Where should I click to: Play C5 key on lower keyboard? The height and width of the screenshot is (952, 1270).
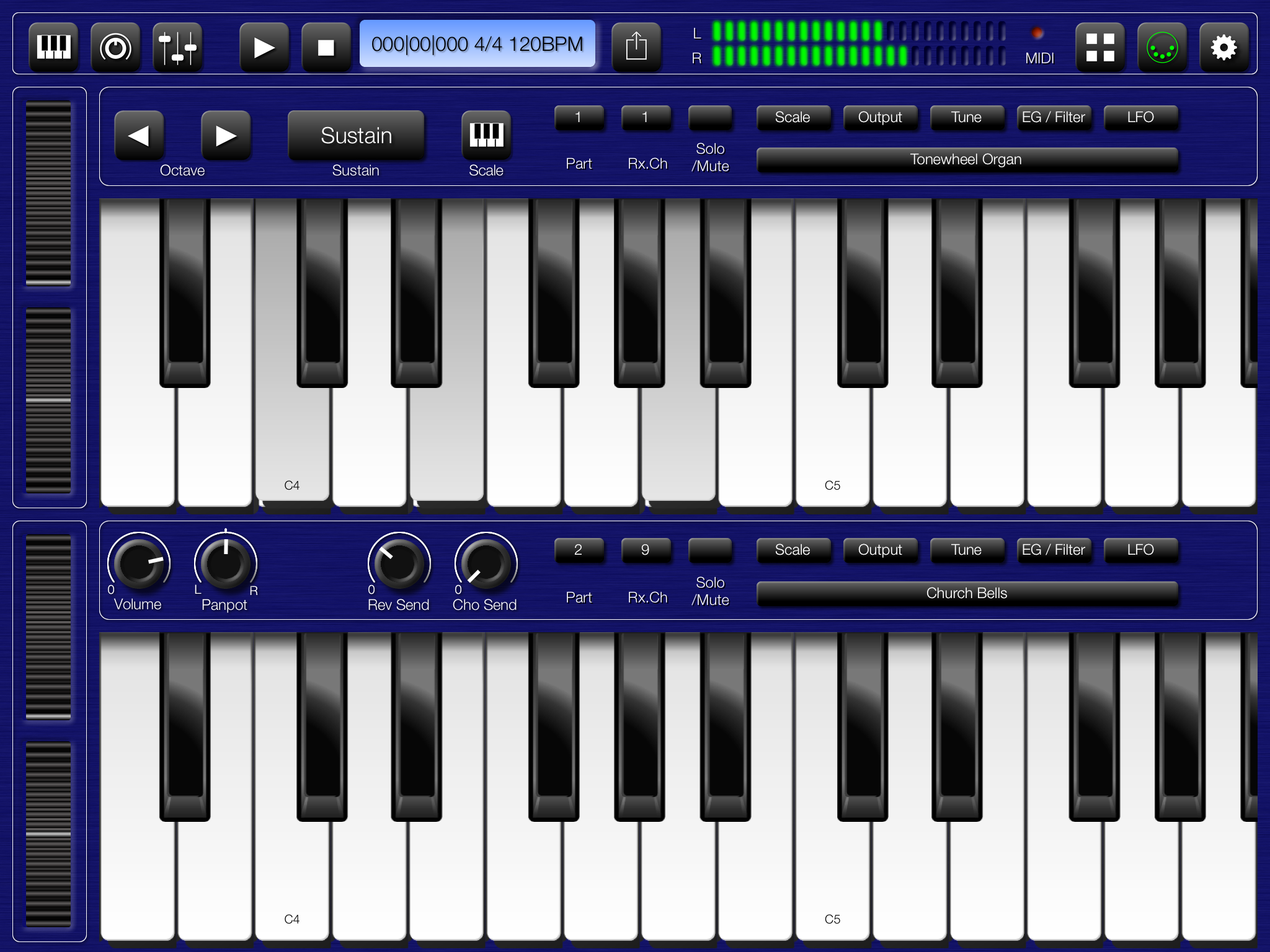pos(833,880)
